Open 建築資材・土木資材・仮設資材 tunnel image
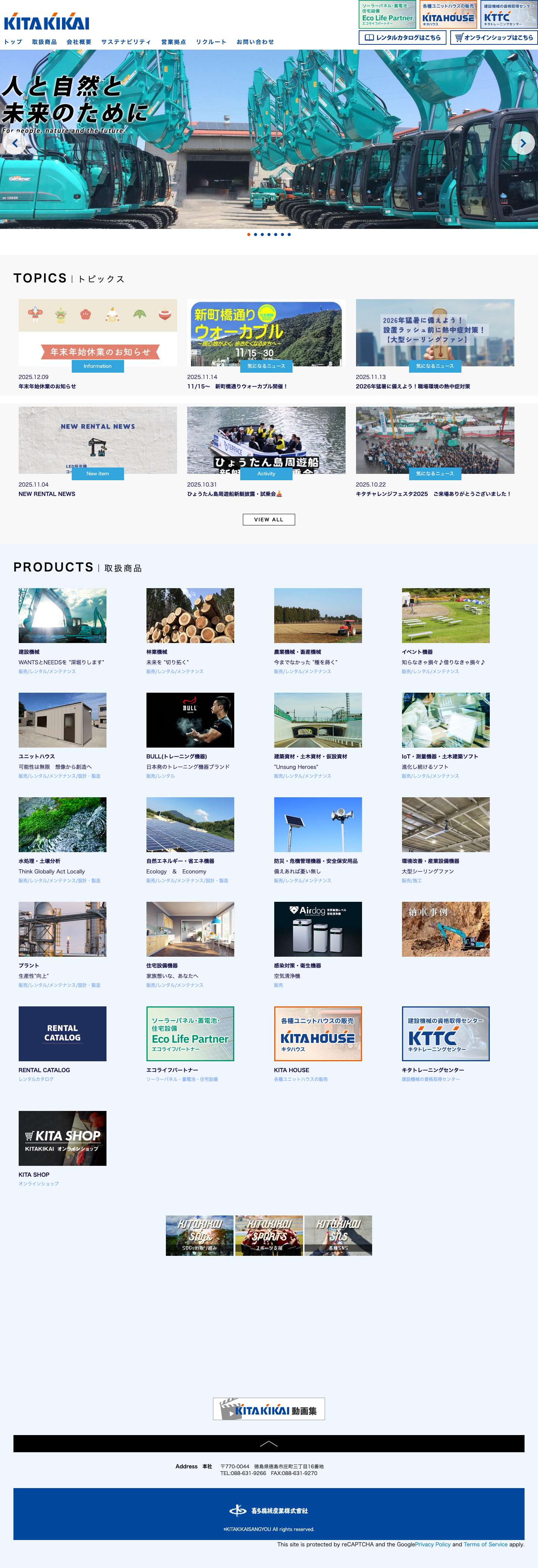The width and height of the screenshot is (538, 1568). (318, 720)
